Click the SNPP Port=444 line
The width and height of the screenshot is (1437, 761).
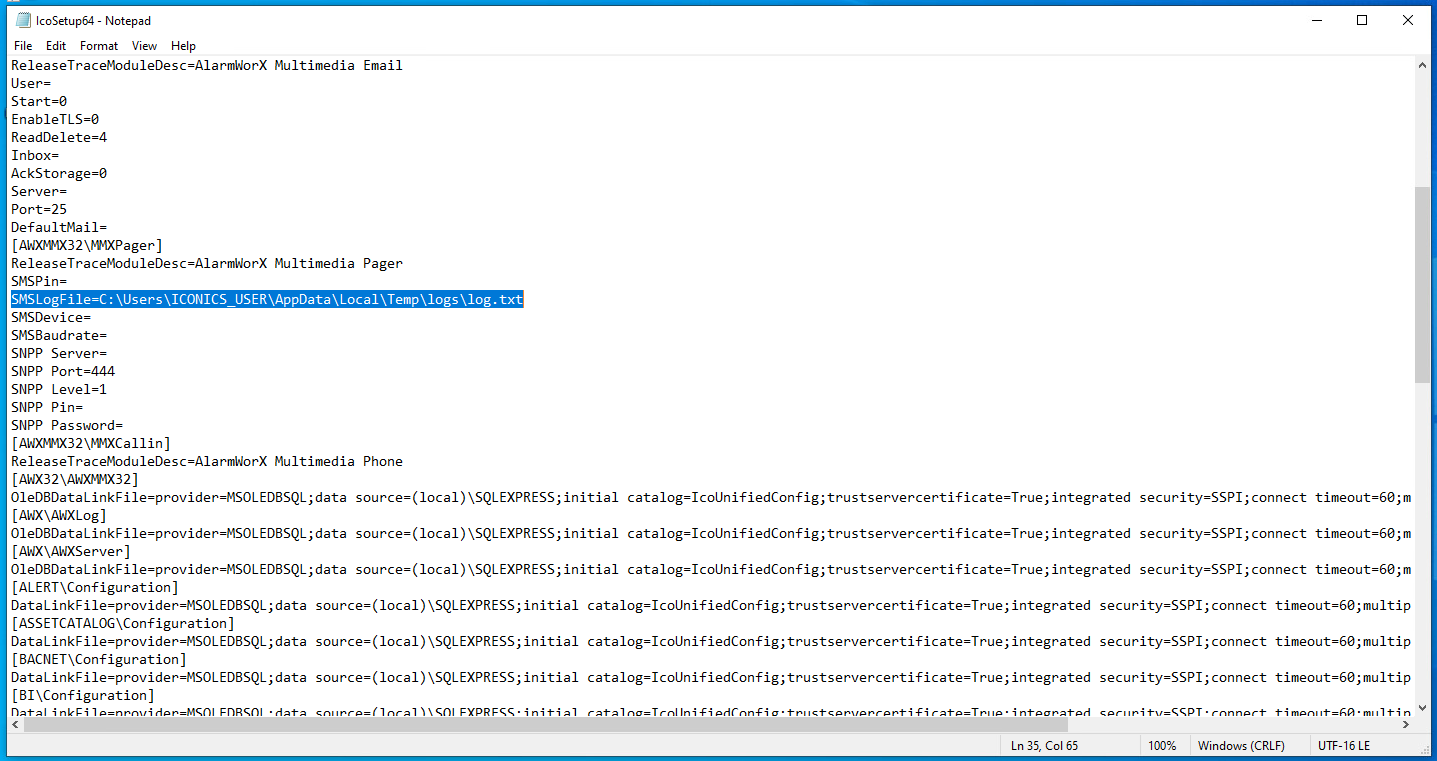click(63, 370)
